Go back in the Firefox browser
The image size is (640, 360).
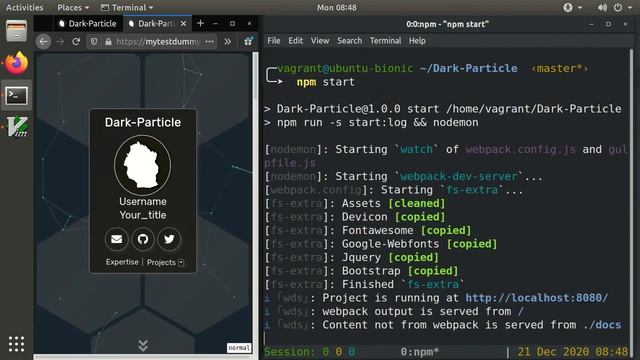click(x=44, y=41)
